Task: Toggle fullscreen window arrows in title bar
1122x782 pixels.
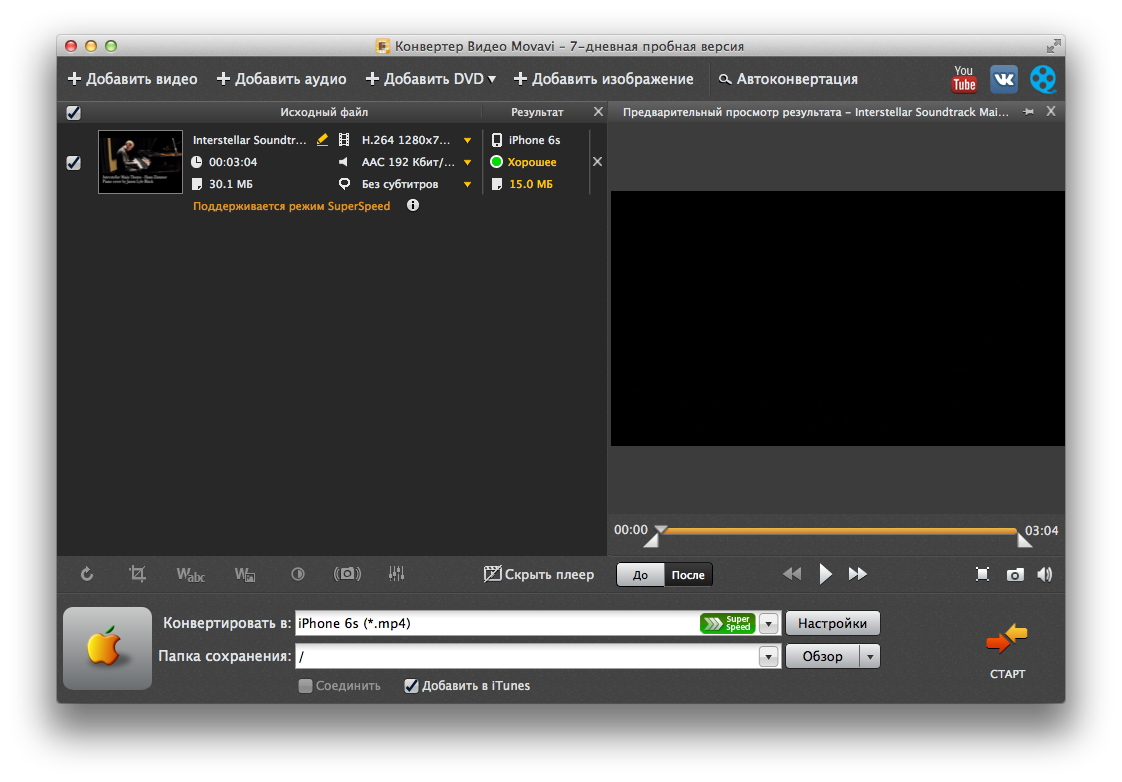Action: [1053, 46]
